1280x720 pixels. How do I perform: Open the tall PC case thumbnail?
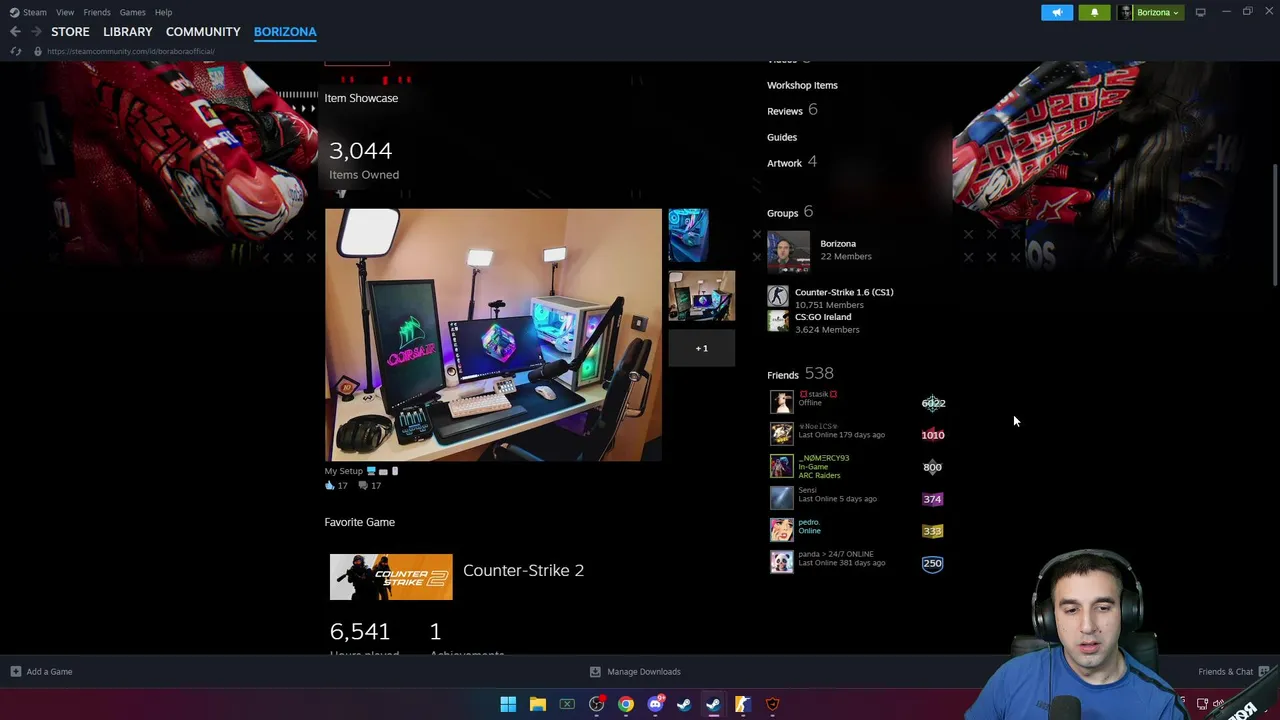[x=688, y=235]
